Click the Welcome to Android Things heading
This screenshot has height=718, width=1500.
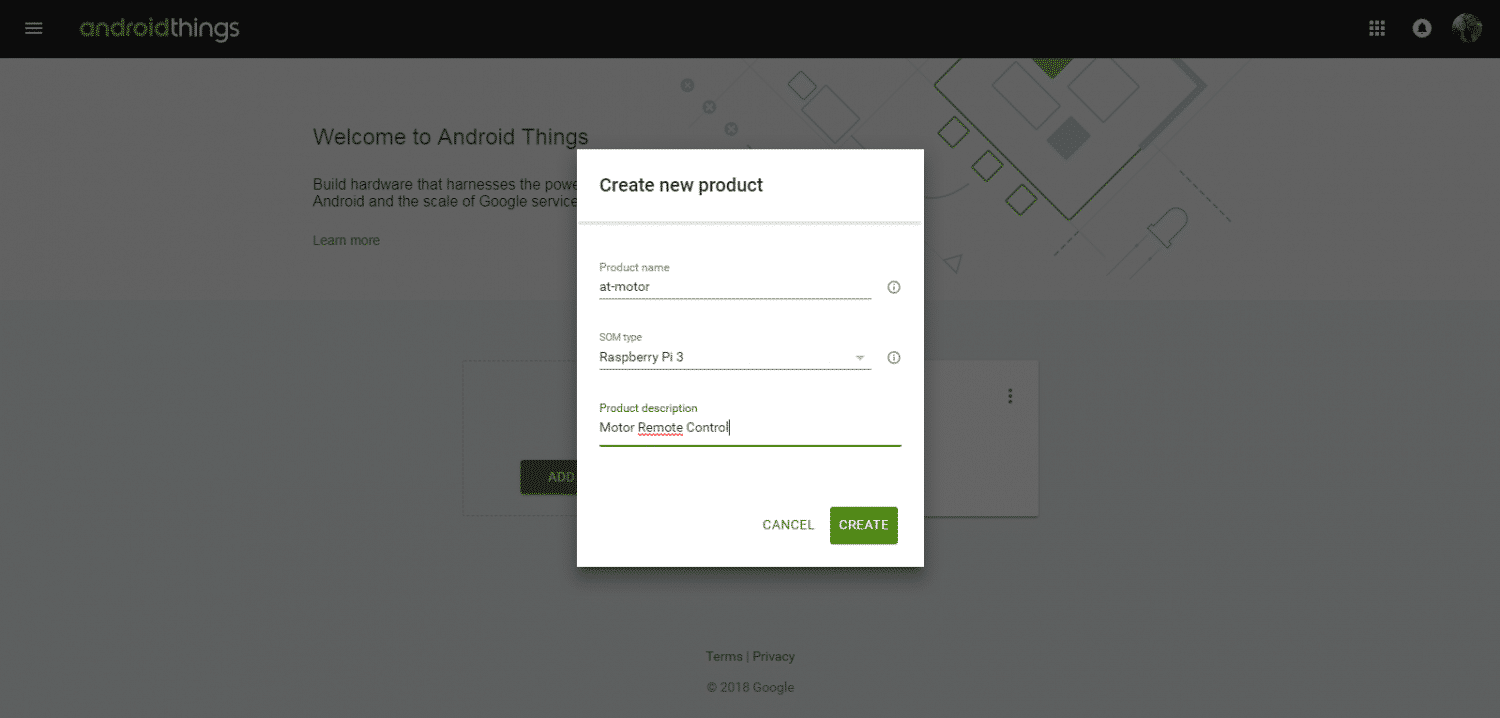click(x=450, y=137)
